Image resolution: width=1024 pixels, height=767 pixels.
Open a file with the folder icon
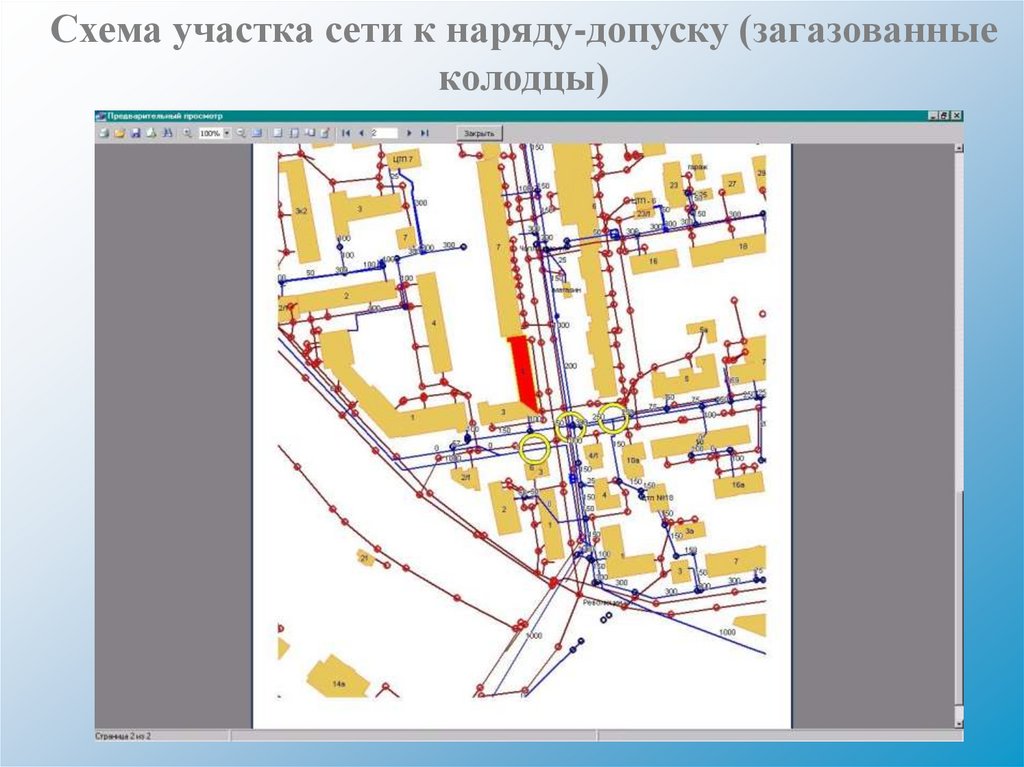click(x=119, y=133)
